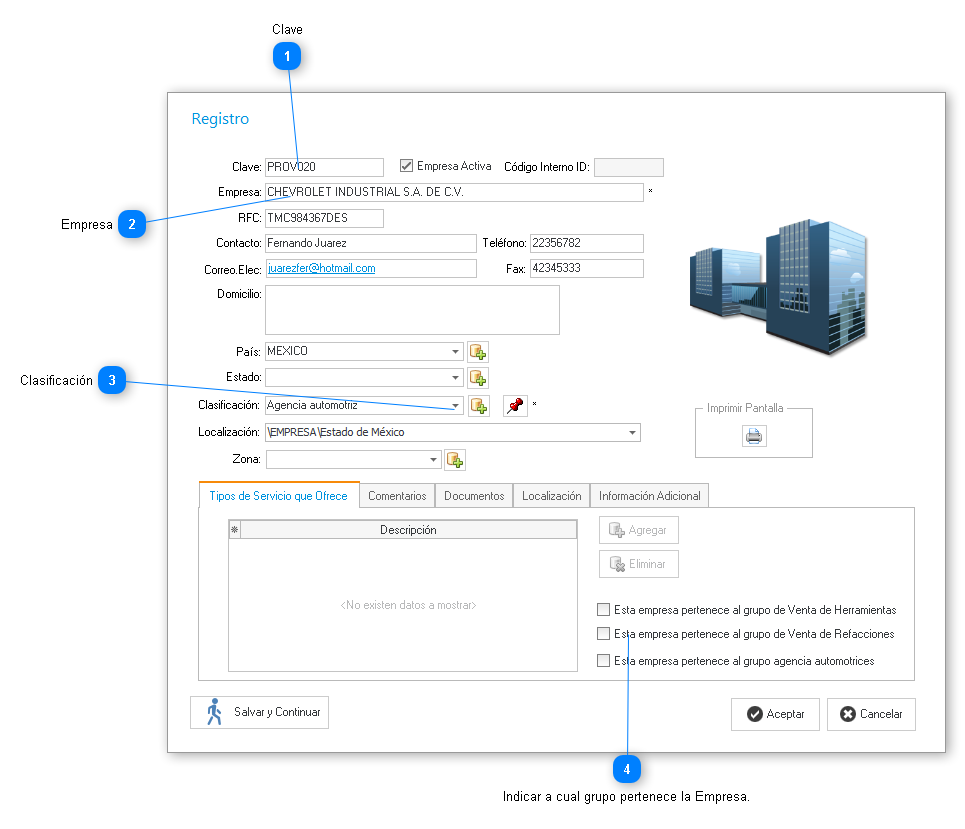Click the add-new icon beside Estado
Viewport: 965px width, 829px height.
(478, 378)
